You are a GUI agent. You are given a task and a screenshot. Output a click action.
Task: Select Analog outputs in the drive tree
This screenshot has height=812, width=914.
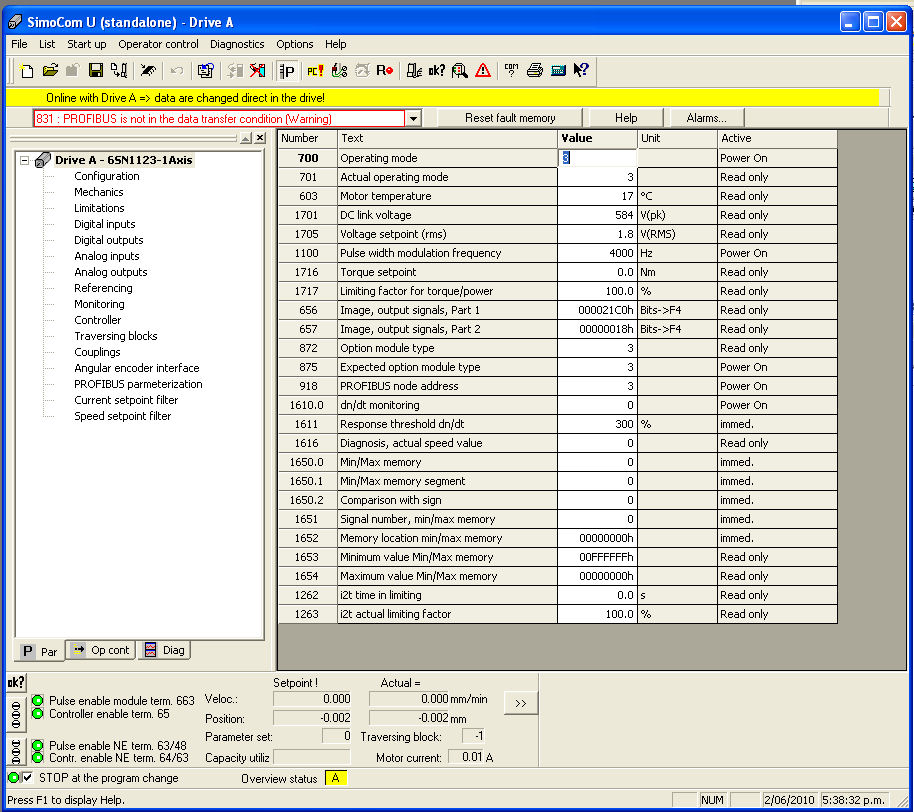(111, 272)
